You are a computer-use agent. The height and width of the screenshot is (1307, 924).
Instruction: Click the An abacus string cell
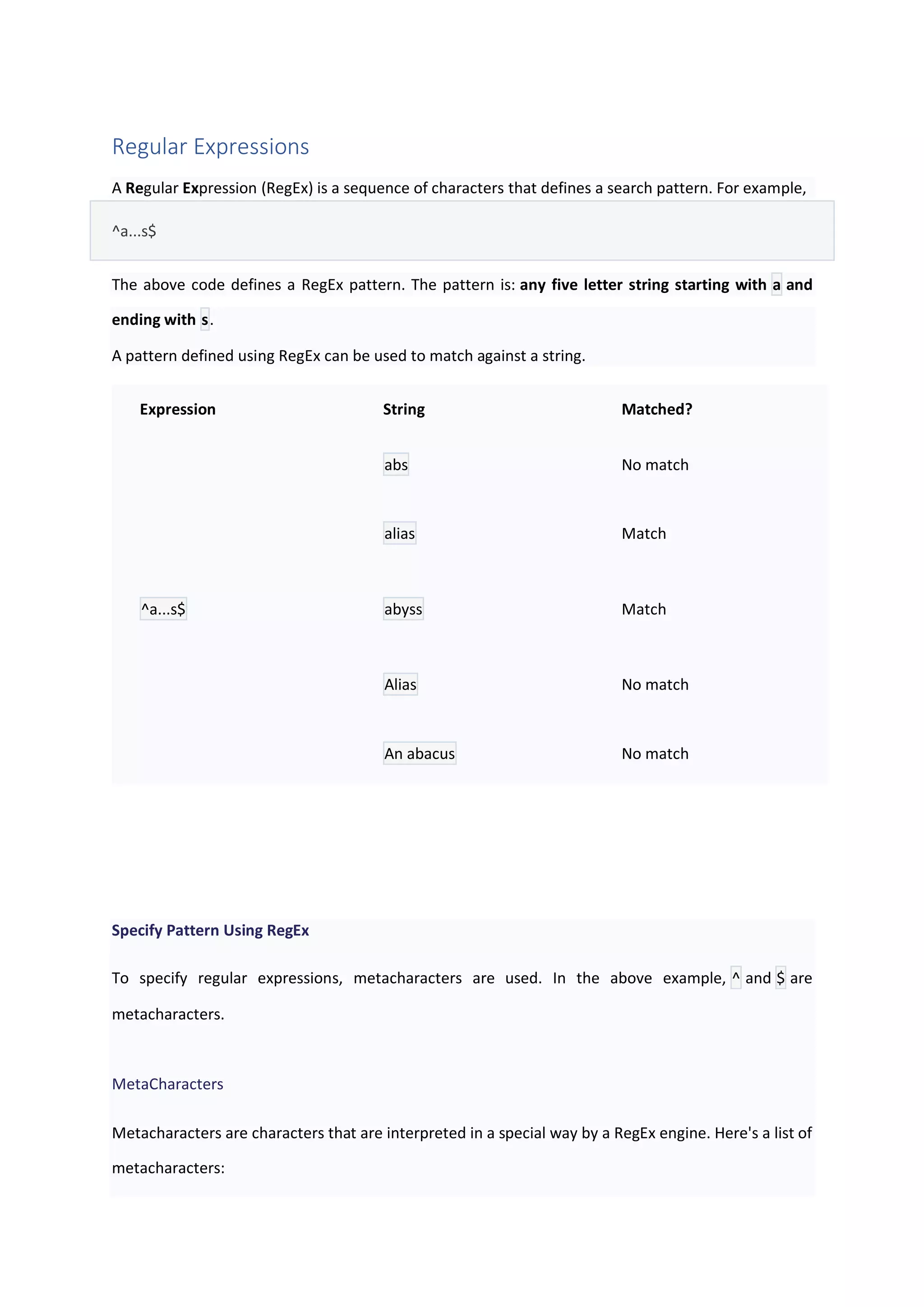pos(420,754)
